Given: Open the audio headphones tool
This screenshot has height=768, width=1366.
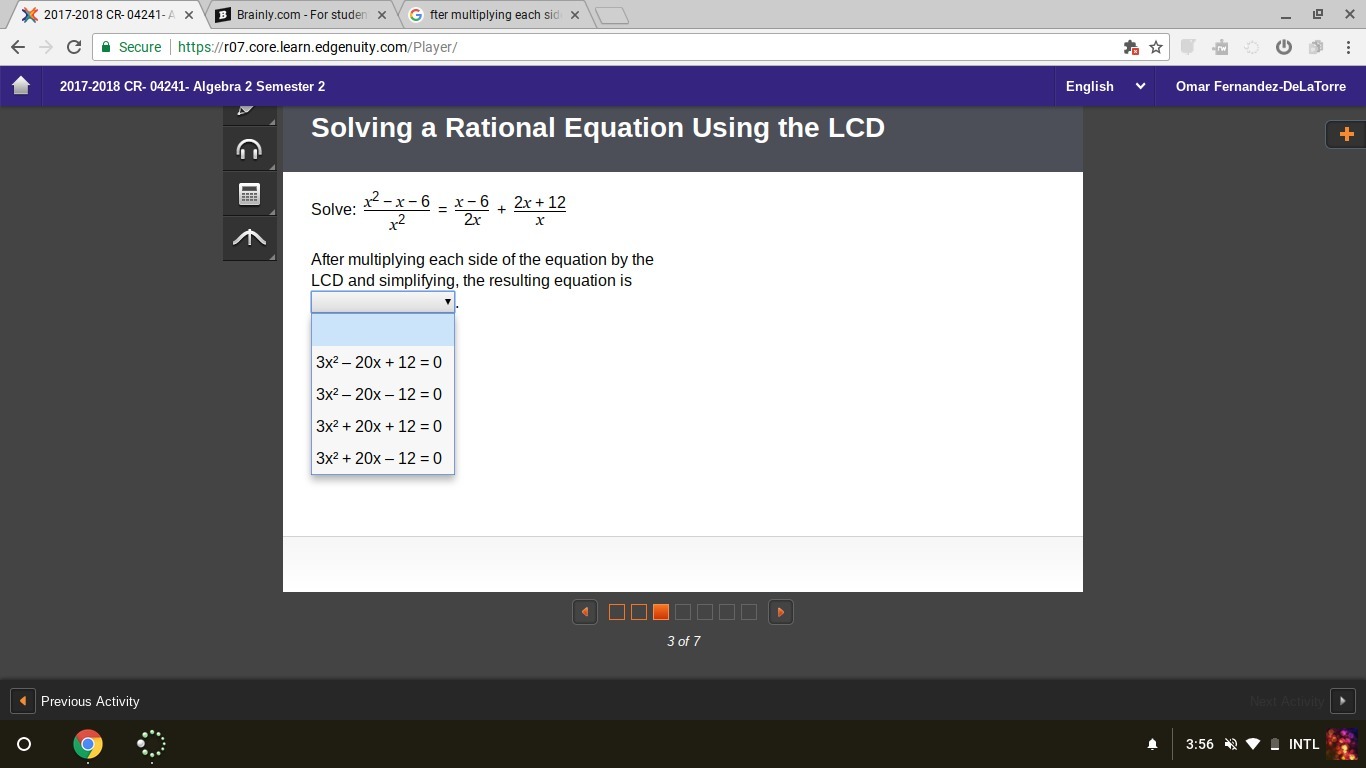Looking at the screenshot, I should point(249,150).
